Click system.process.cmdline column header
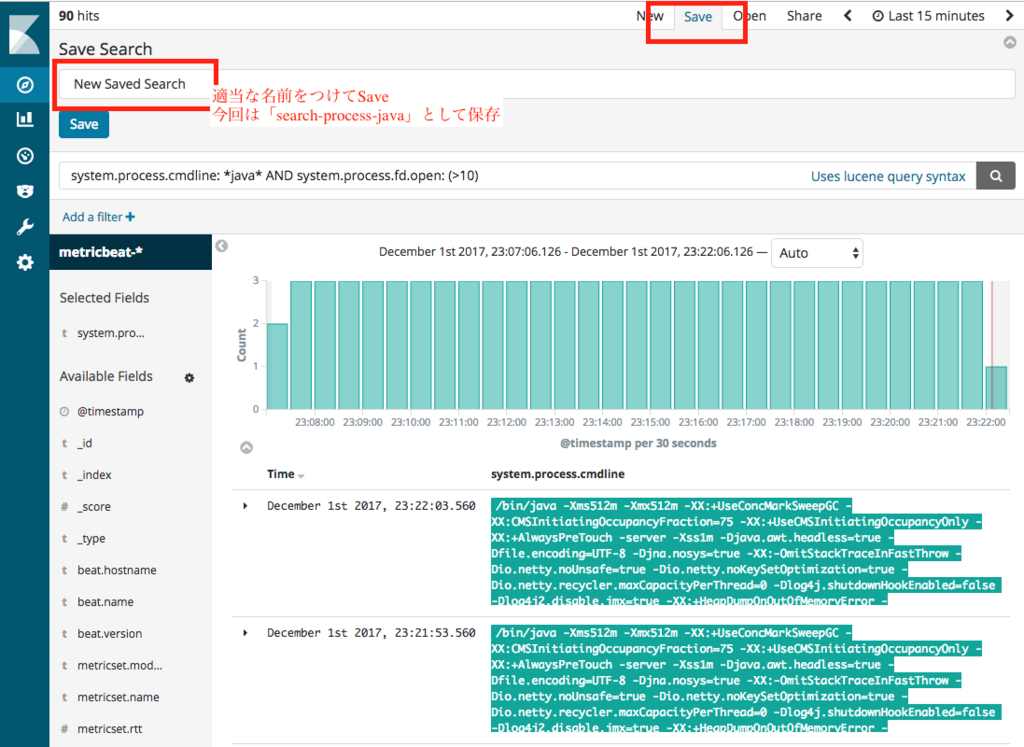Image resolution: width=1024 pixels, height=747 pixels. (558, 474)
